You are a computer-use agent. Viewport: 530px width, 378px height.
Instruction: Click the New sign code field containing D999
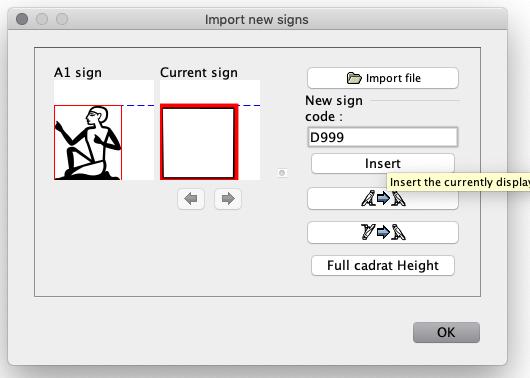tap(383, 137)
